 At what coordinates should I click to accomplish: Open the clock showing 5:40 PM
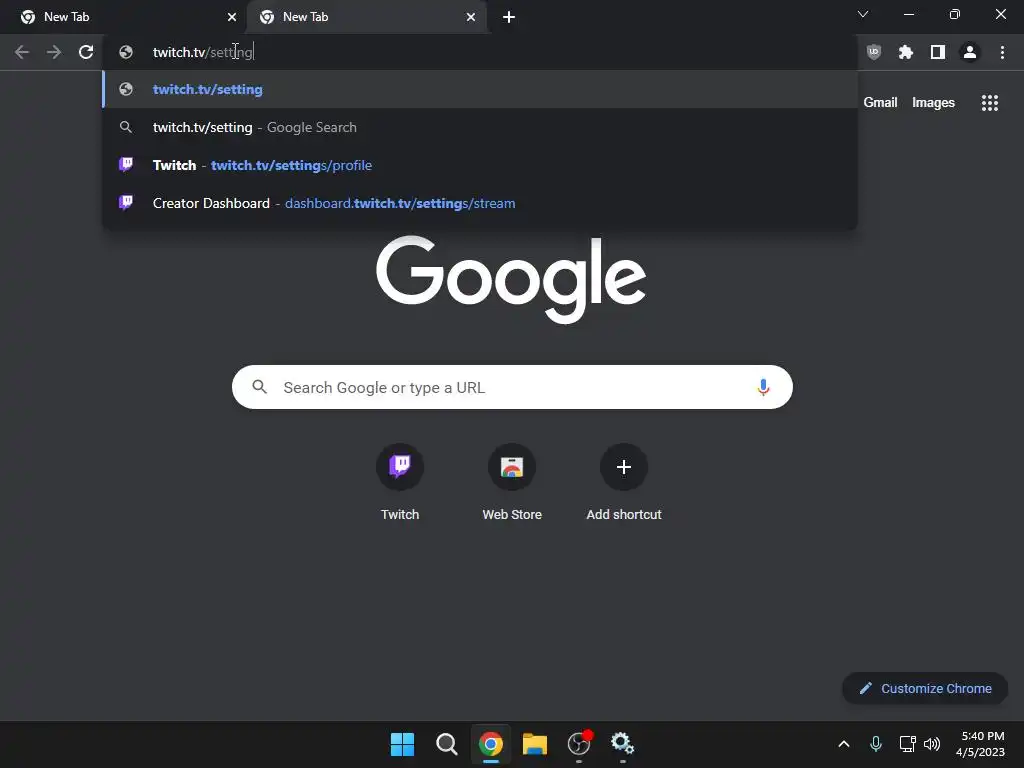[x=980, y=744]
